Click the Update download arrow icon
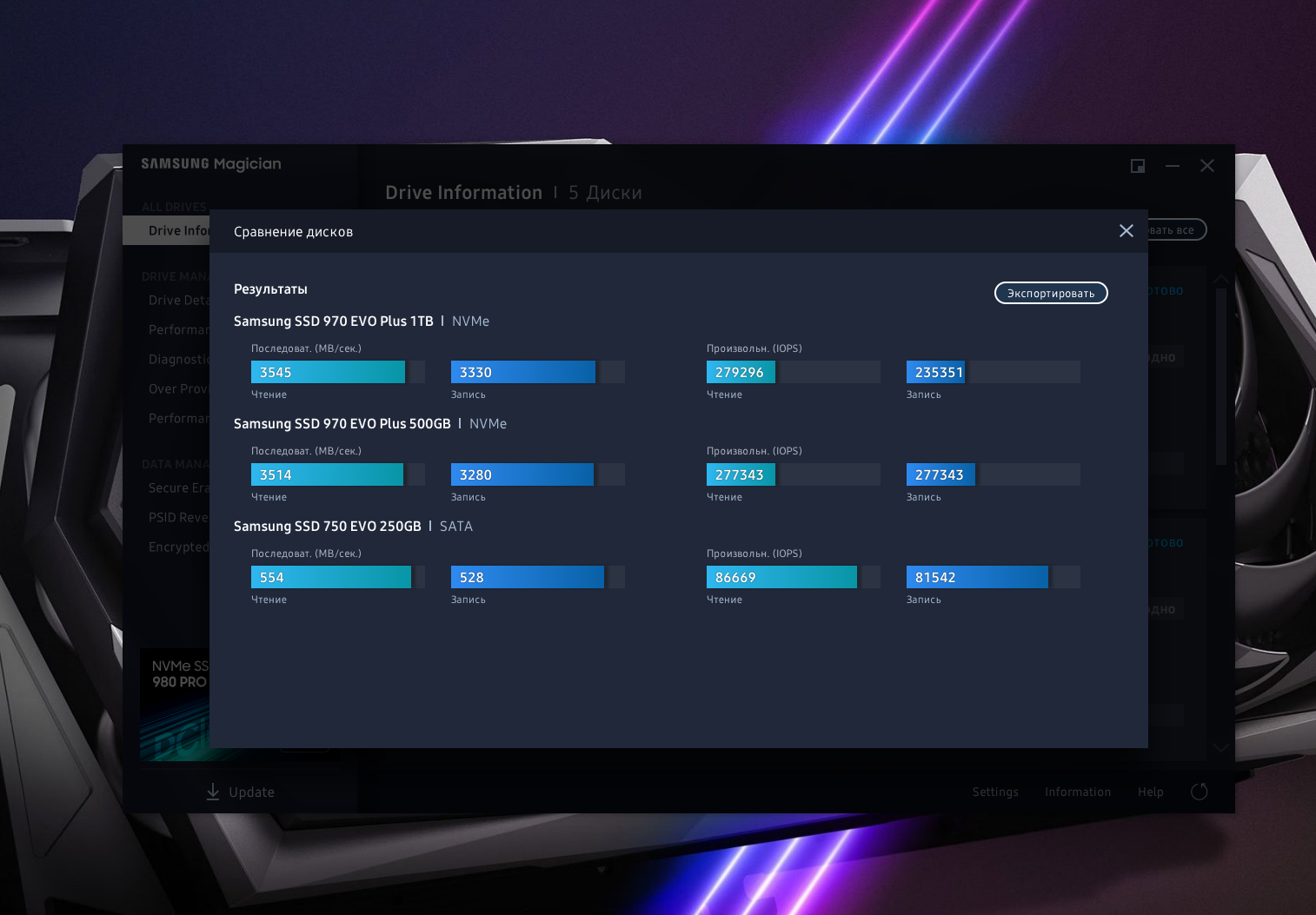This screenshot has width=1316, height=915. pos(213,792)
